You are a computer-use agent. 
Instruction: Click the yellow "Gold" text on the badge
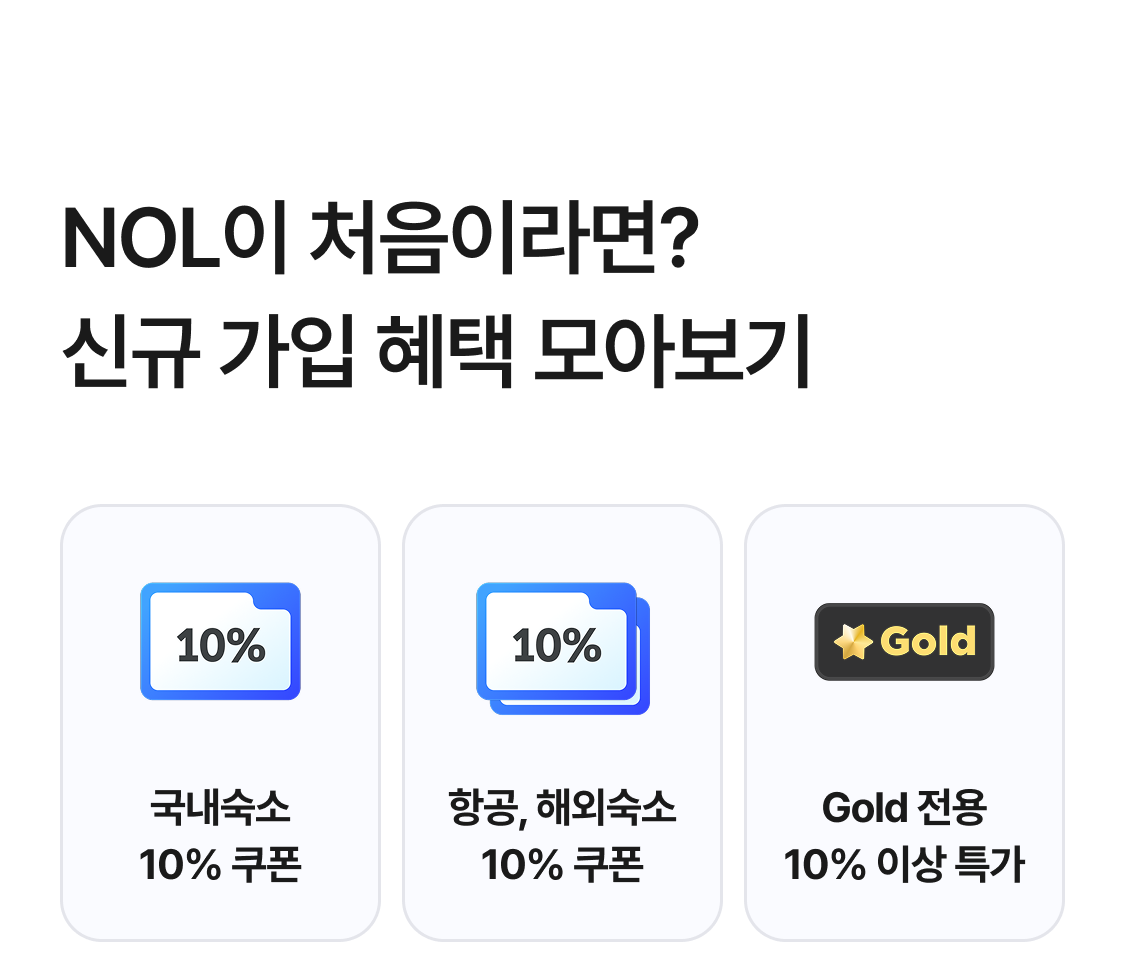(x=927, y=642)
